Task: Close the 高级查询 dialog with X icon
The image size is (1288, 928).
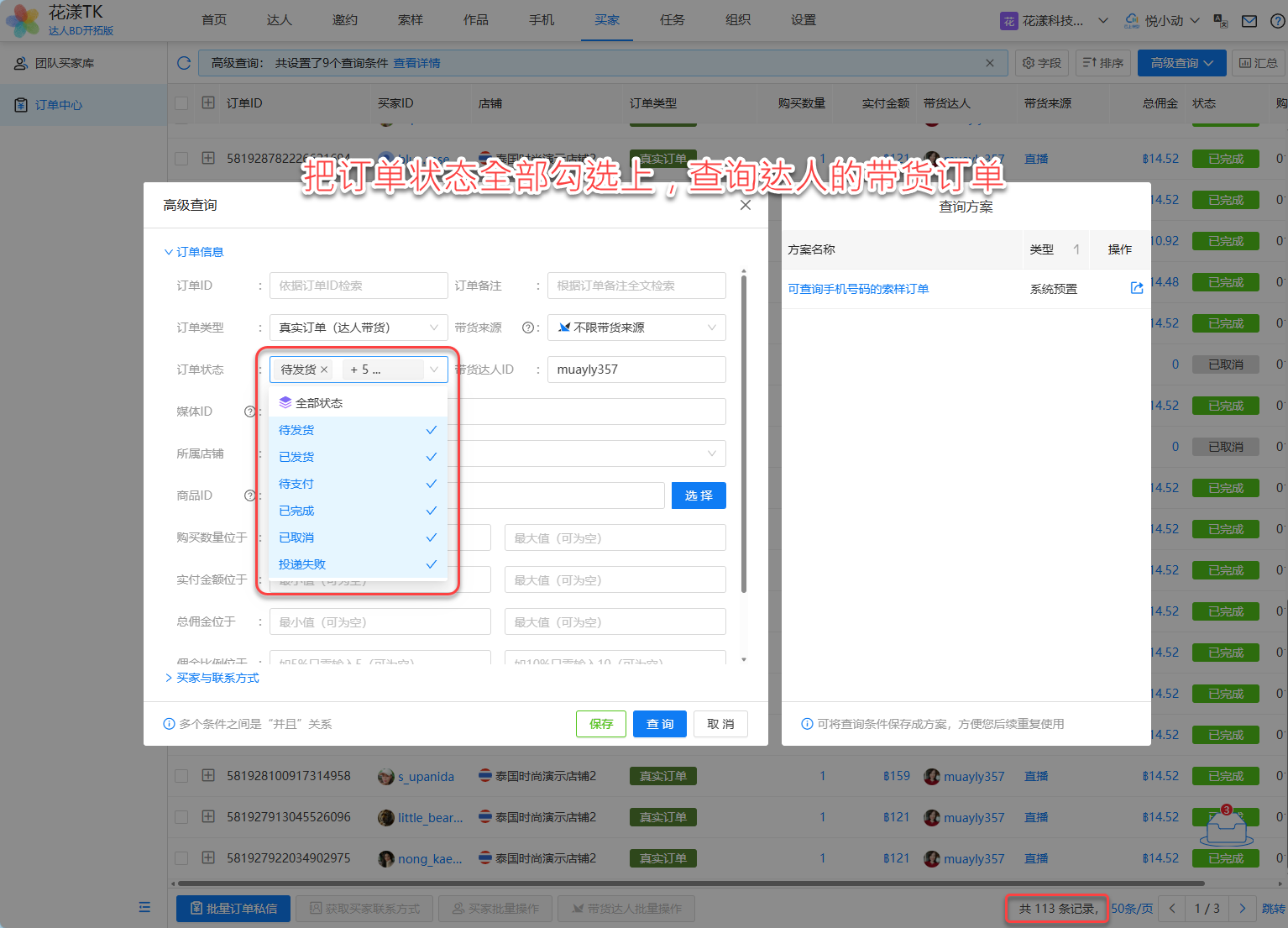Action: [745, 205]
